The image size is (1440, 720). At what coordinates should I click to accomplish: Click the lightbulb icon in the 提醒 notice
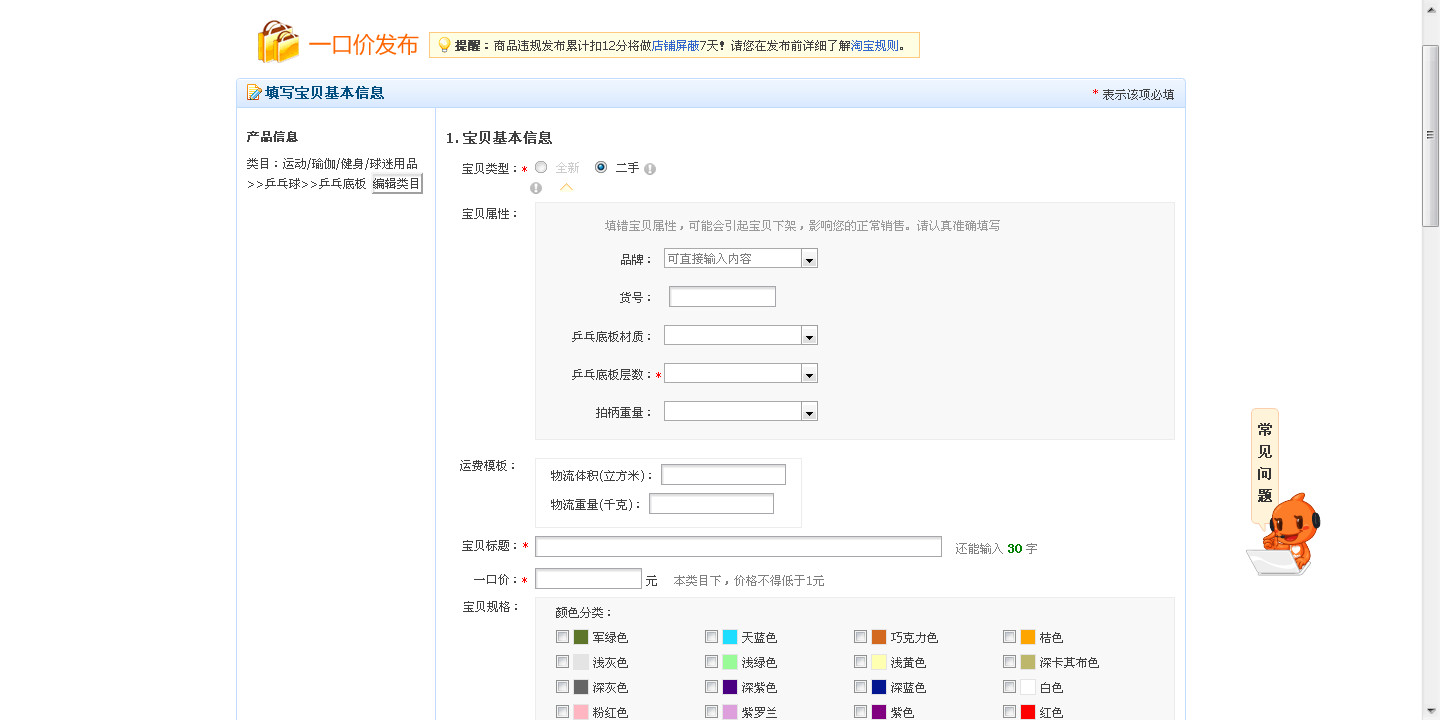pos(444,45)
